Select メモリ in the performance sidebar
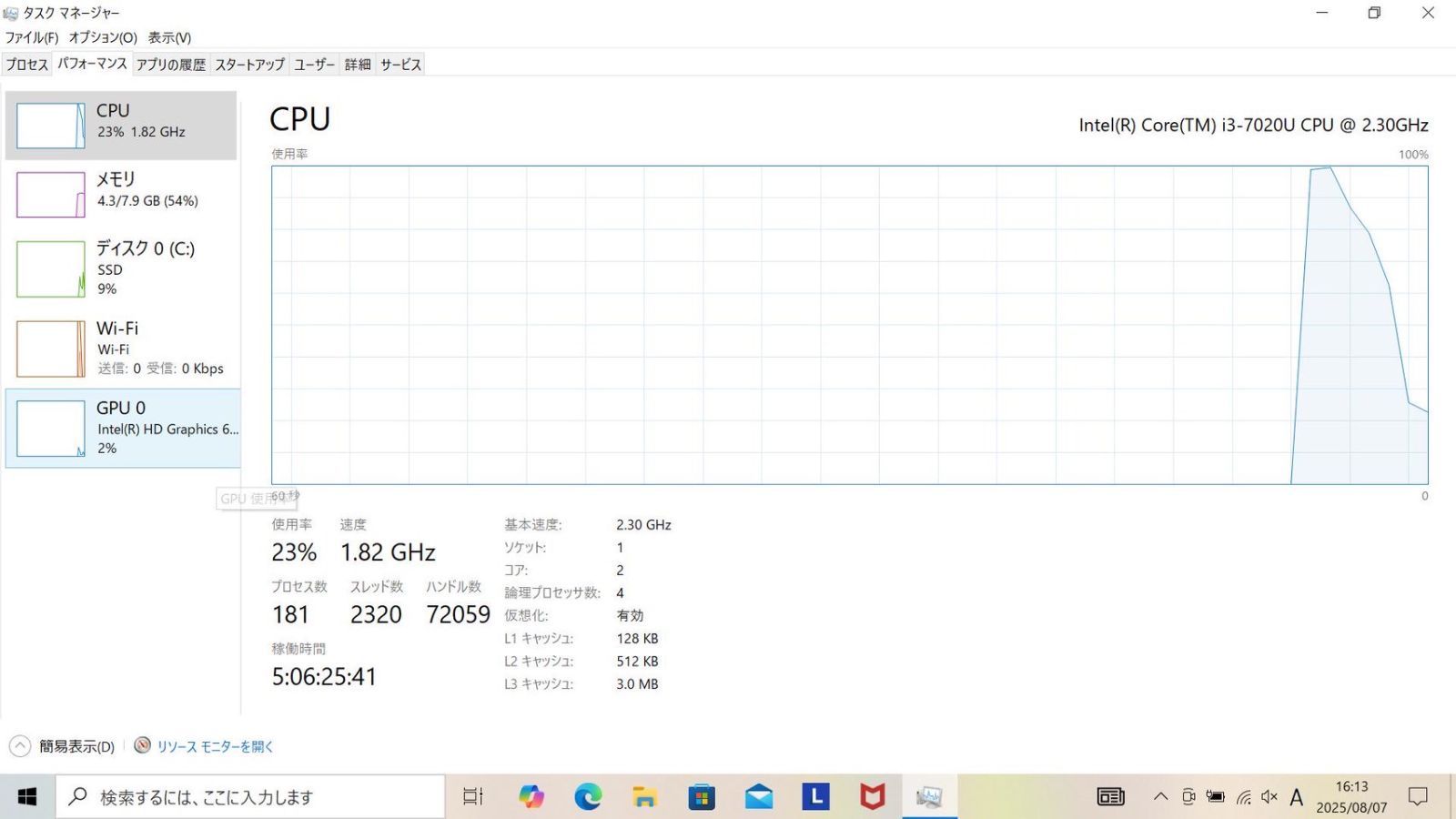 click(x=121, y=194)
